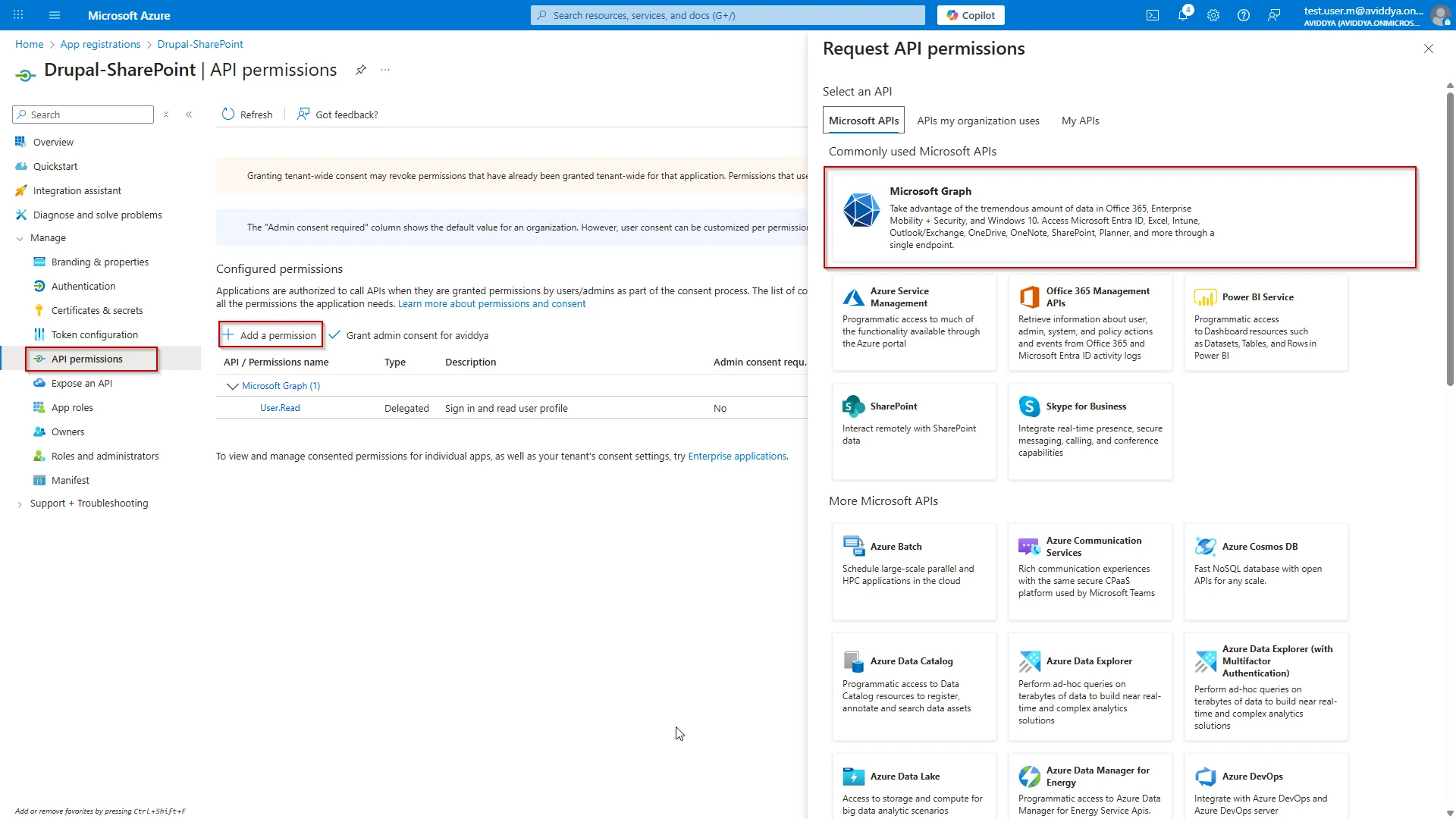This screenshot has width=1456, height=819.
Task: Go to App registrations breadcrumb
Action: (100, 44)
